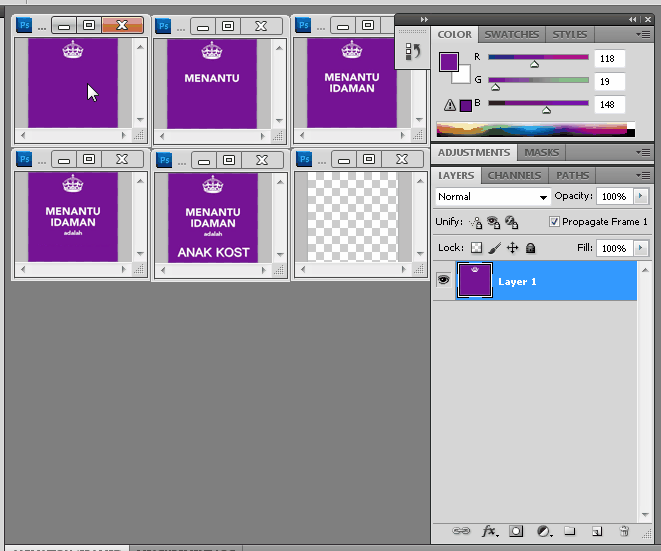Minimize the transparent document window
The height and width of the screenshot is (551, 661).
(344, 159)
